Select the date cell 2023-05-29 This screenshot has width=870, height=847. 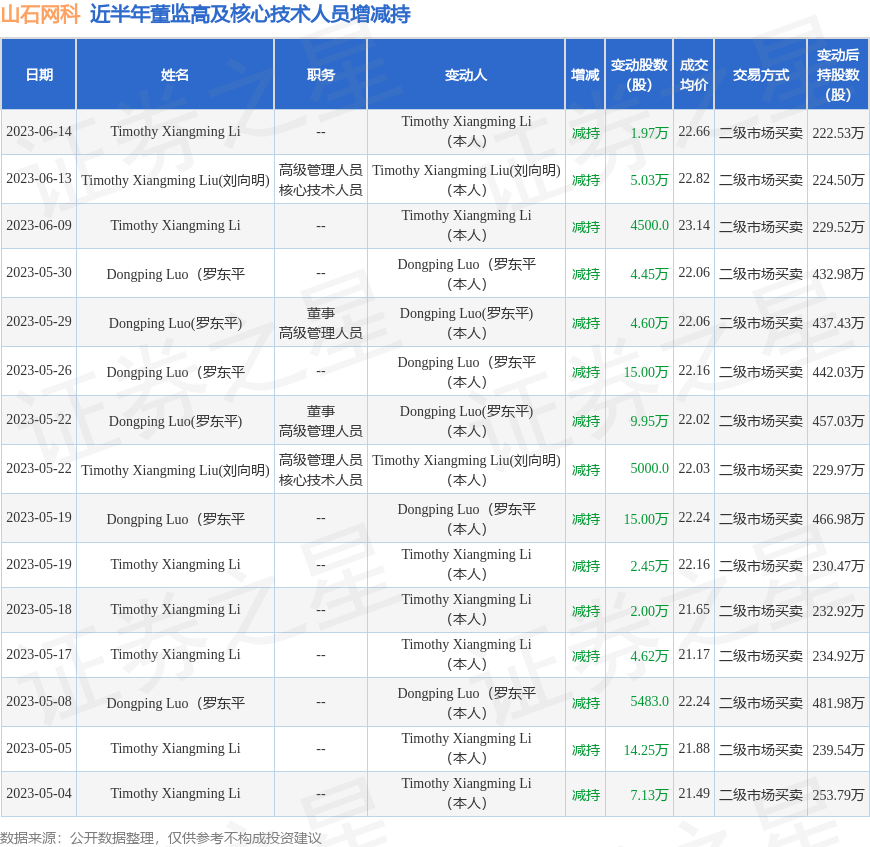(x=39, y=322)
